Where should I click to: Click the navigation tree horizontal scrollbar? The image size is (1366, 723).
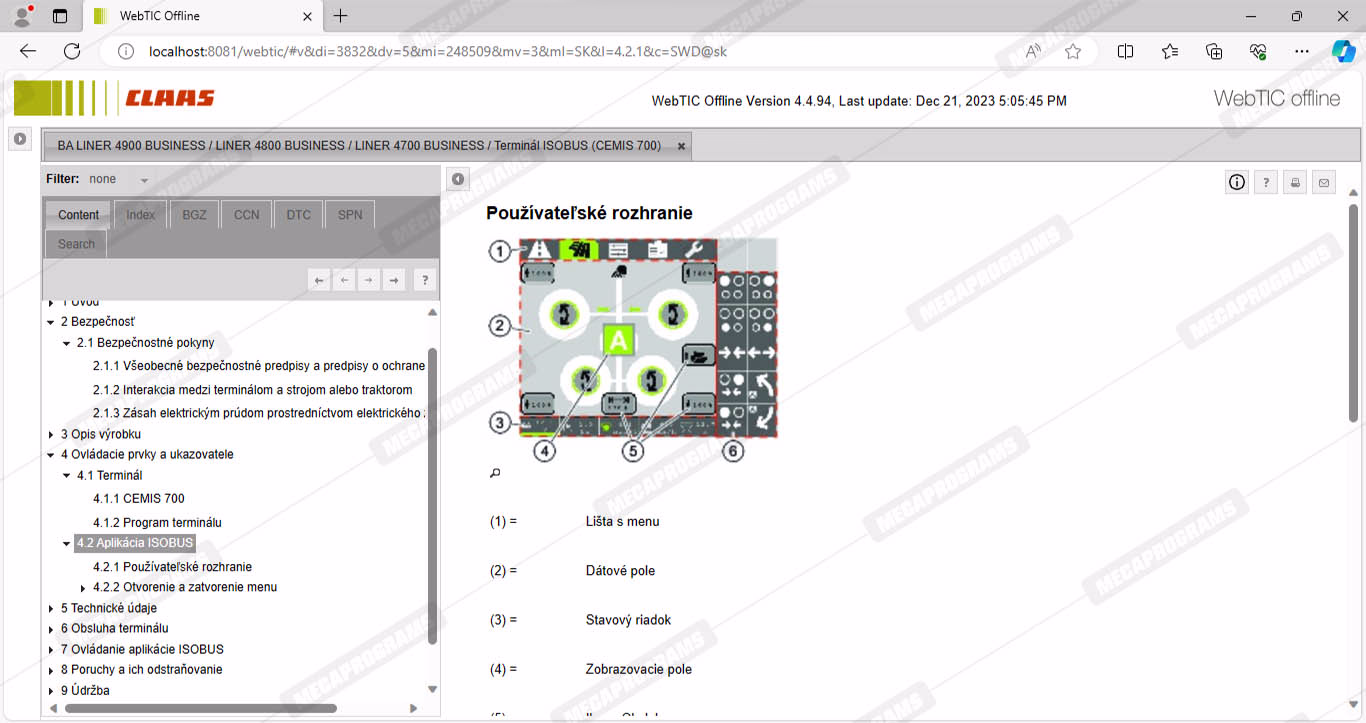point(201,708)
